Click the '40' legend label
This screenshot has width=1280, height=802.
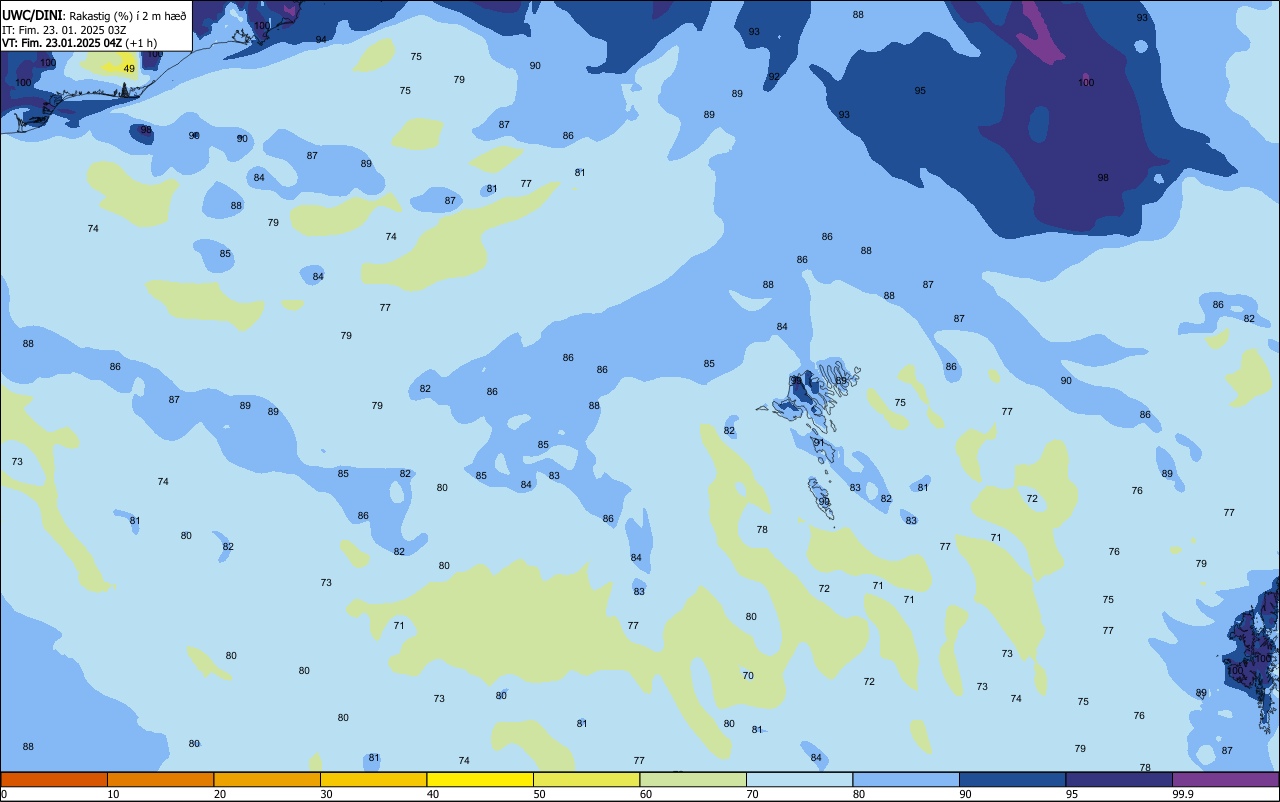(433, 794)
